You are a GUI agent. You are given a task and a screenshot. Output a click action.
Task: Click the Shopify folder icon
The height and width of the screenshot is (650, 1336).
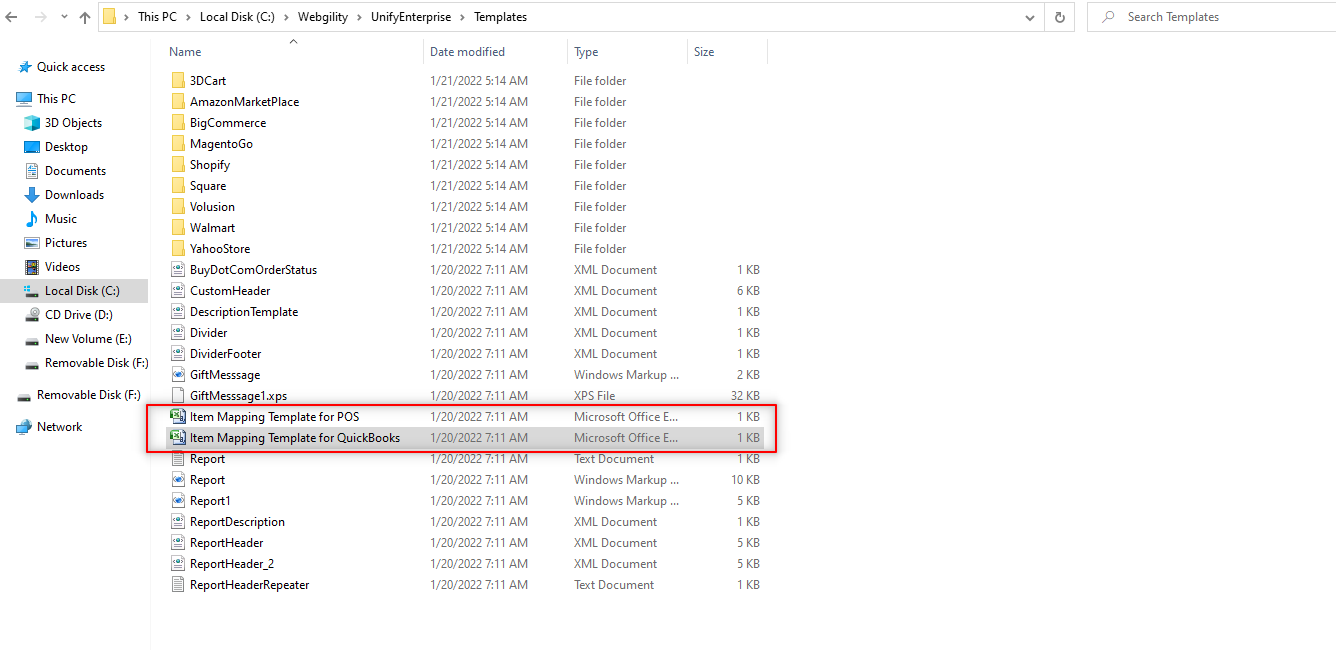click(177, 165)
